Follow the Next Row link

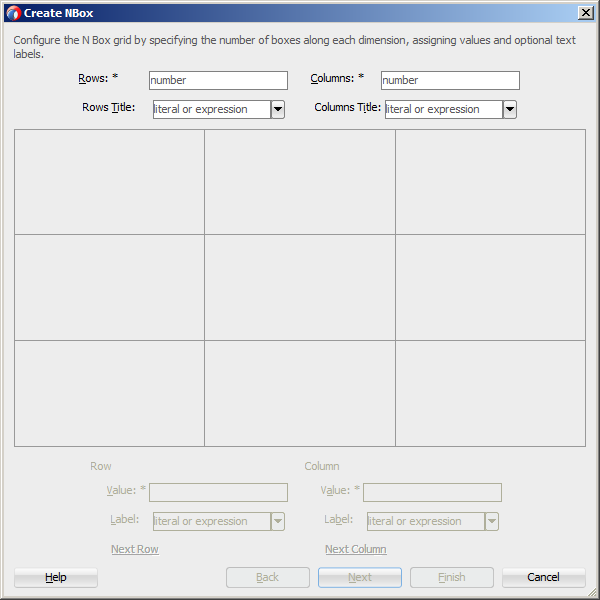point(135,549)
